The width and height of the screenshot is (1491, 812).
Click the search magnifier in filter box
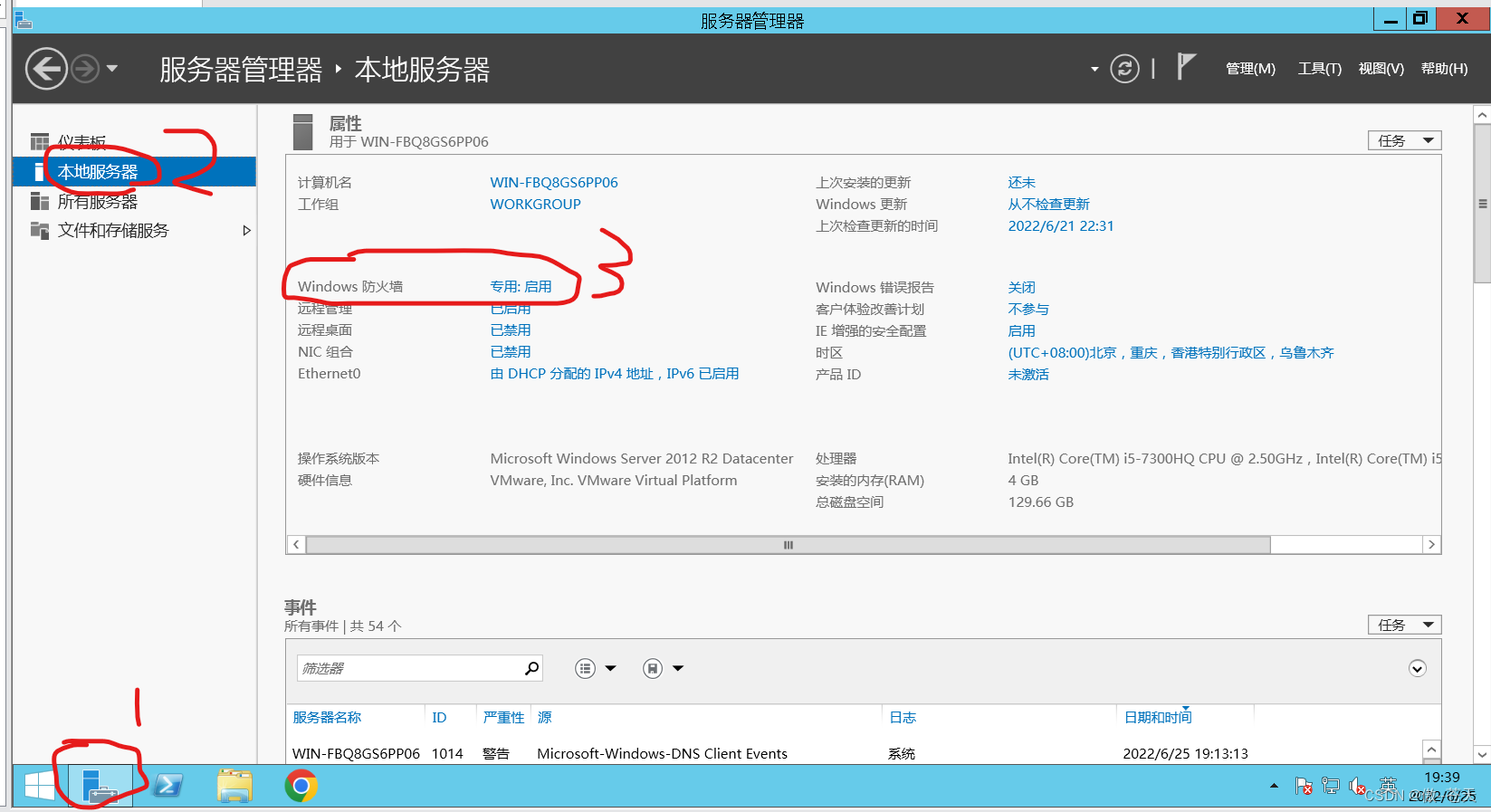[x=531, y=668]
